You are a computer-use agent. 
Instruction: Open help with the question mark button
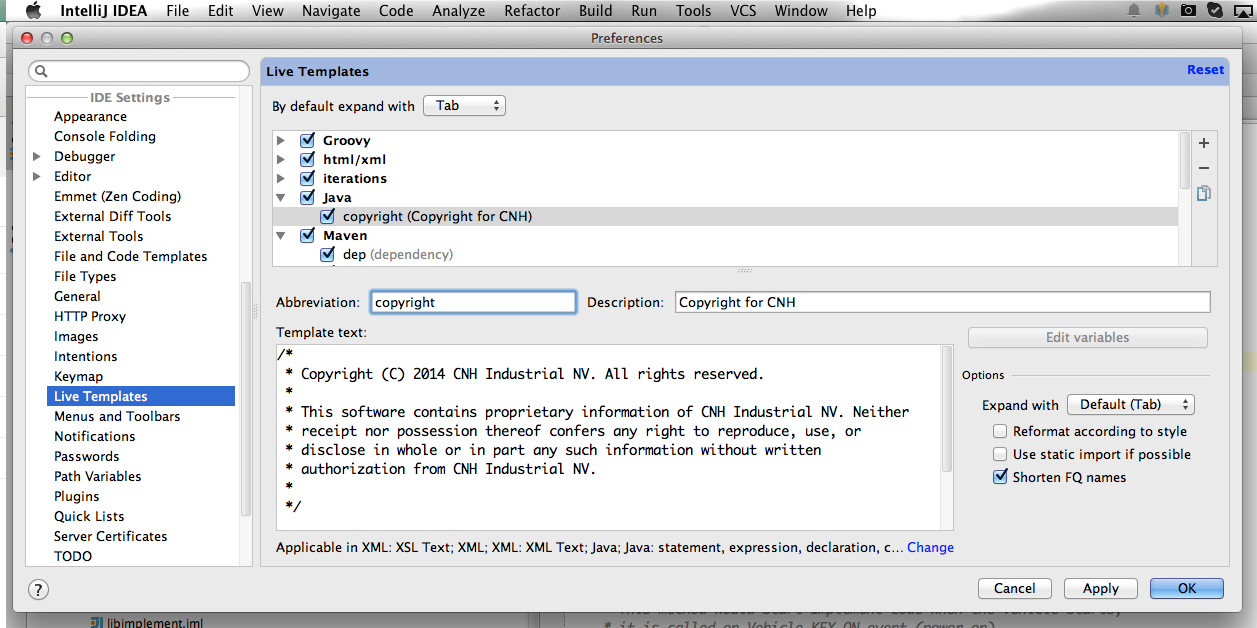[x=38, y=589]
